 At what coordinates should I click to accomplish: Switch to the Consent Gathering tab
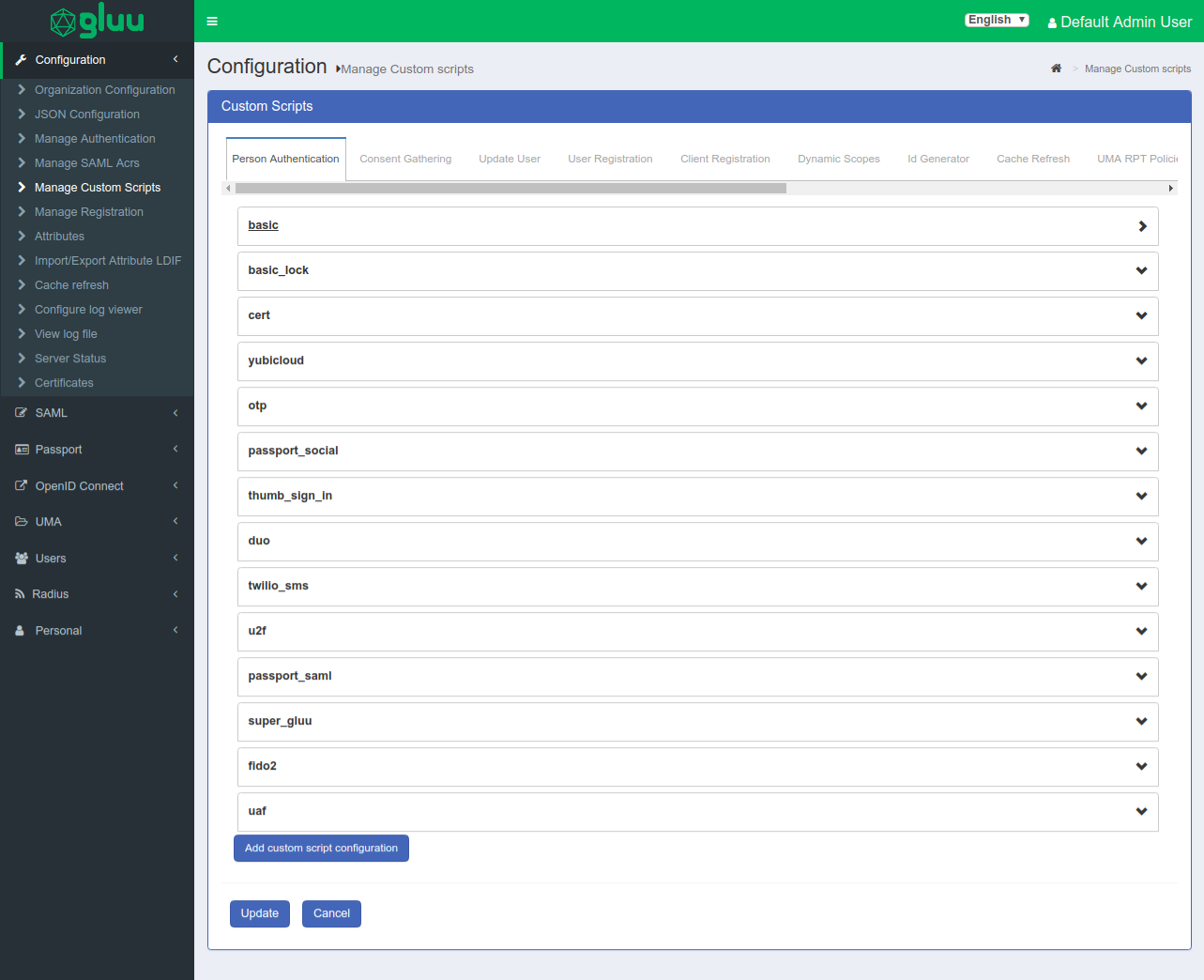point(405,160)
